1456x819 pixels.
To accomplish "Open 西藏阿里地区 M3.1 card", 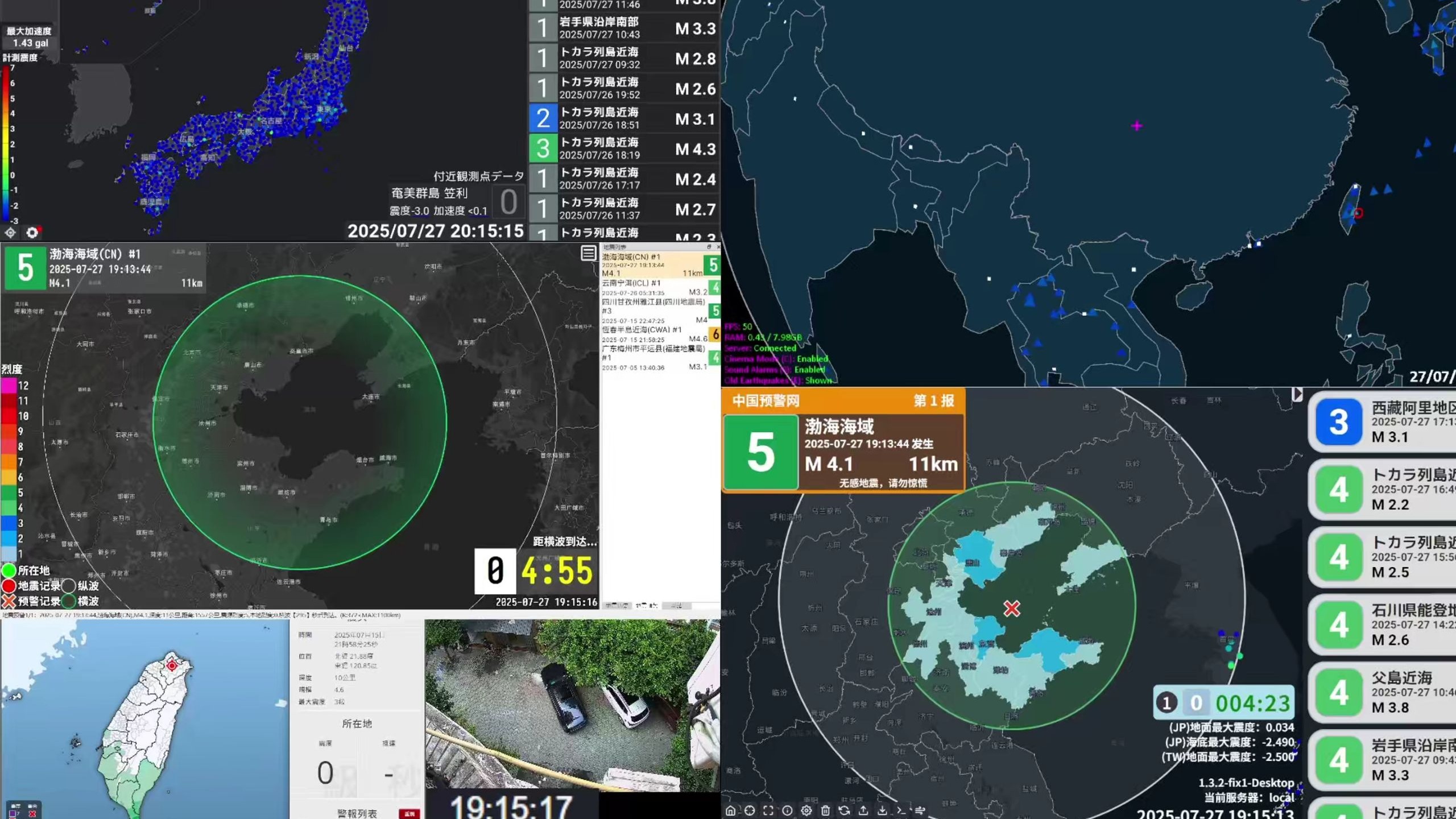I will [x=1383, y=423].
